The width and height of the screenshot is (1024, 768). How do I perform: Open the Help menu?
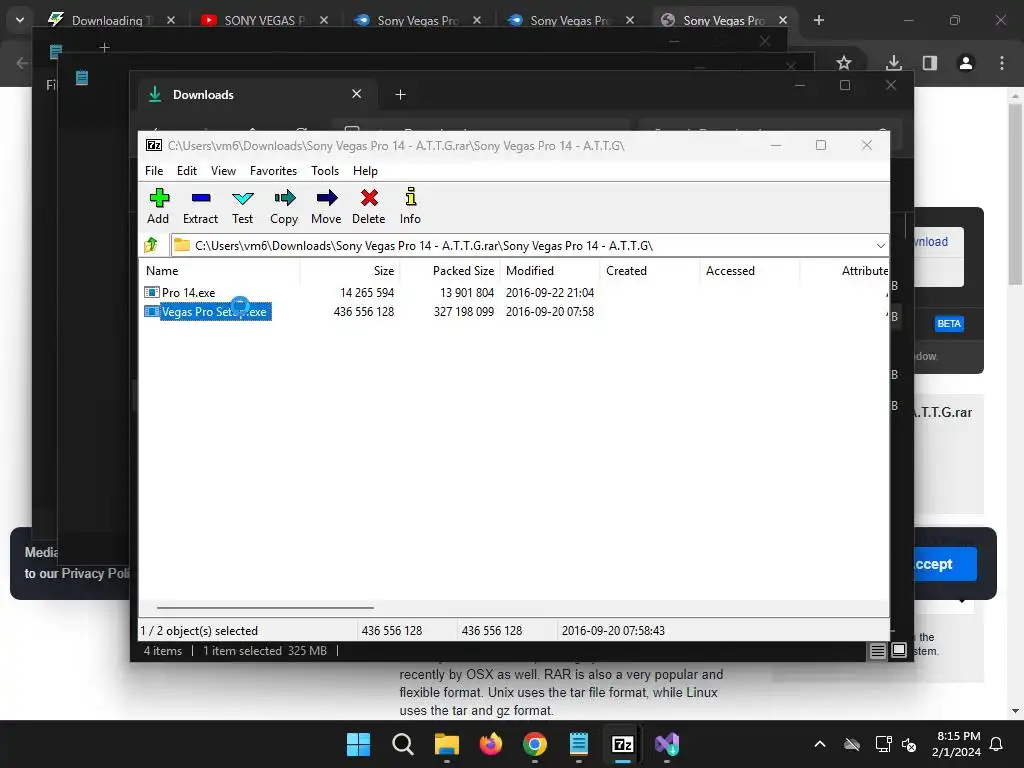[x=366, y=170]
